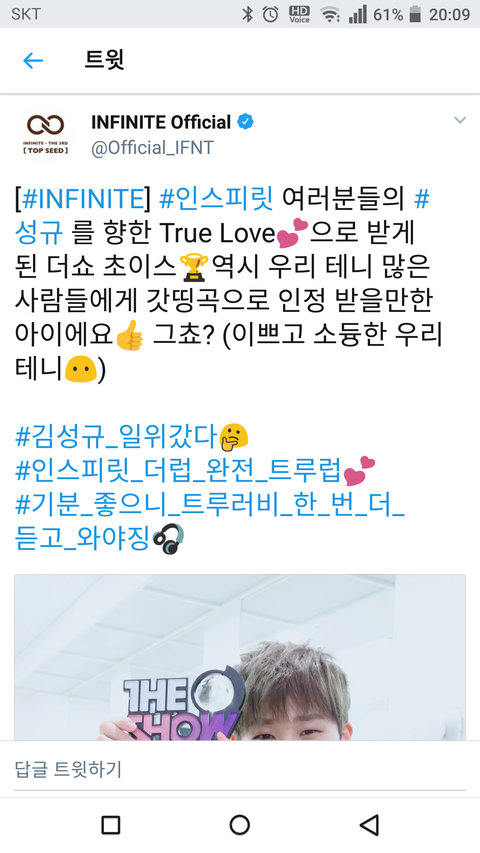The width and height of the screenshot is (480, 853).
Task: Open the #인스피릿 hashtag in first line
Action: point(216,201)
